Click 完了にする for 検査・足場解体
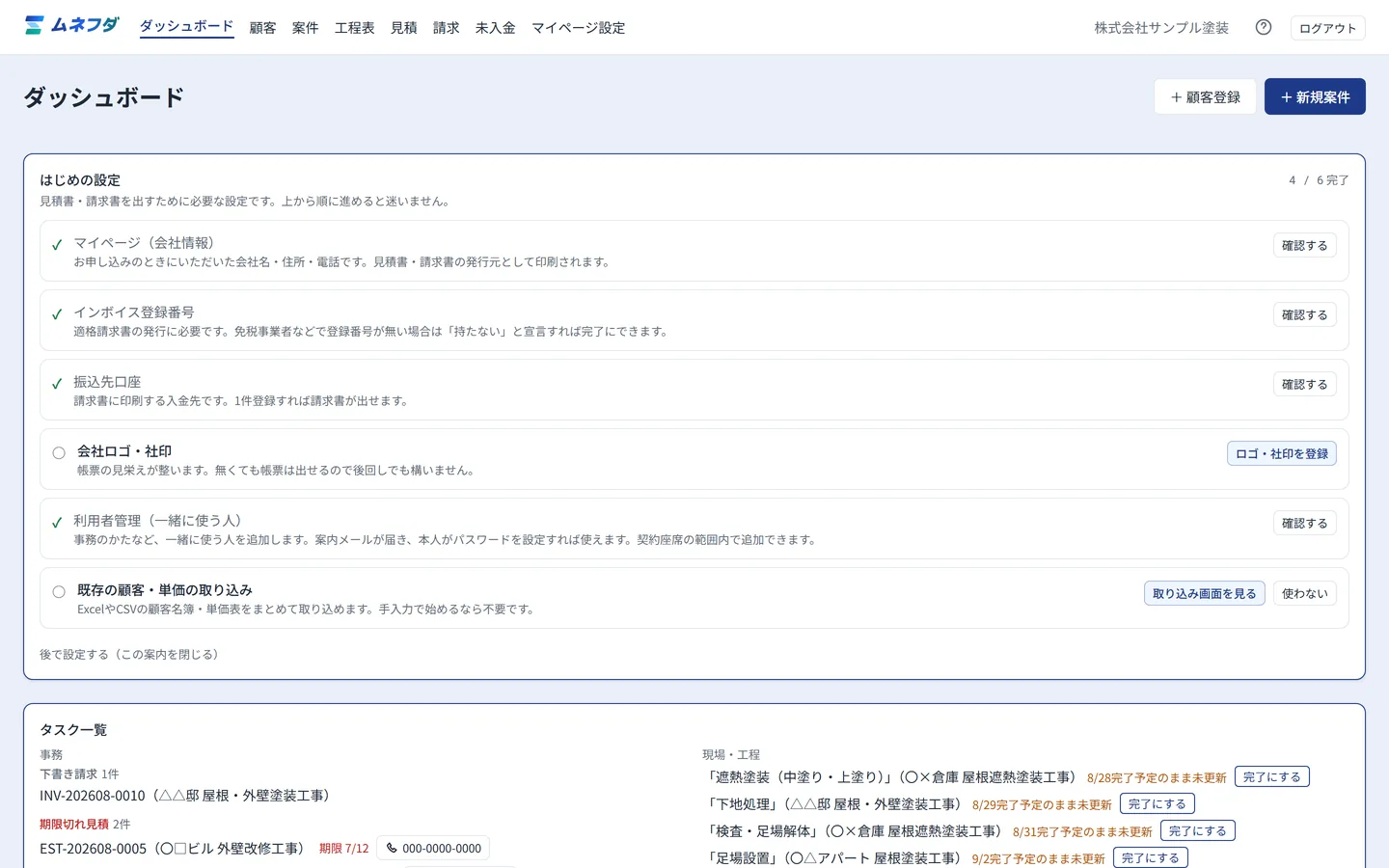This screenshot has width=1389, height=868. [1197, 831]
